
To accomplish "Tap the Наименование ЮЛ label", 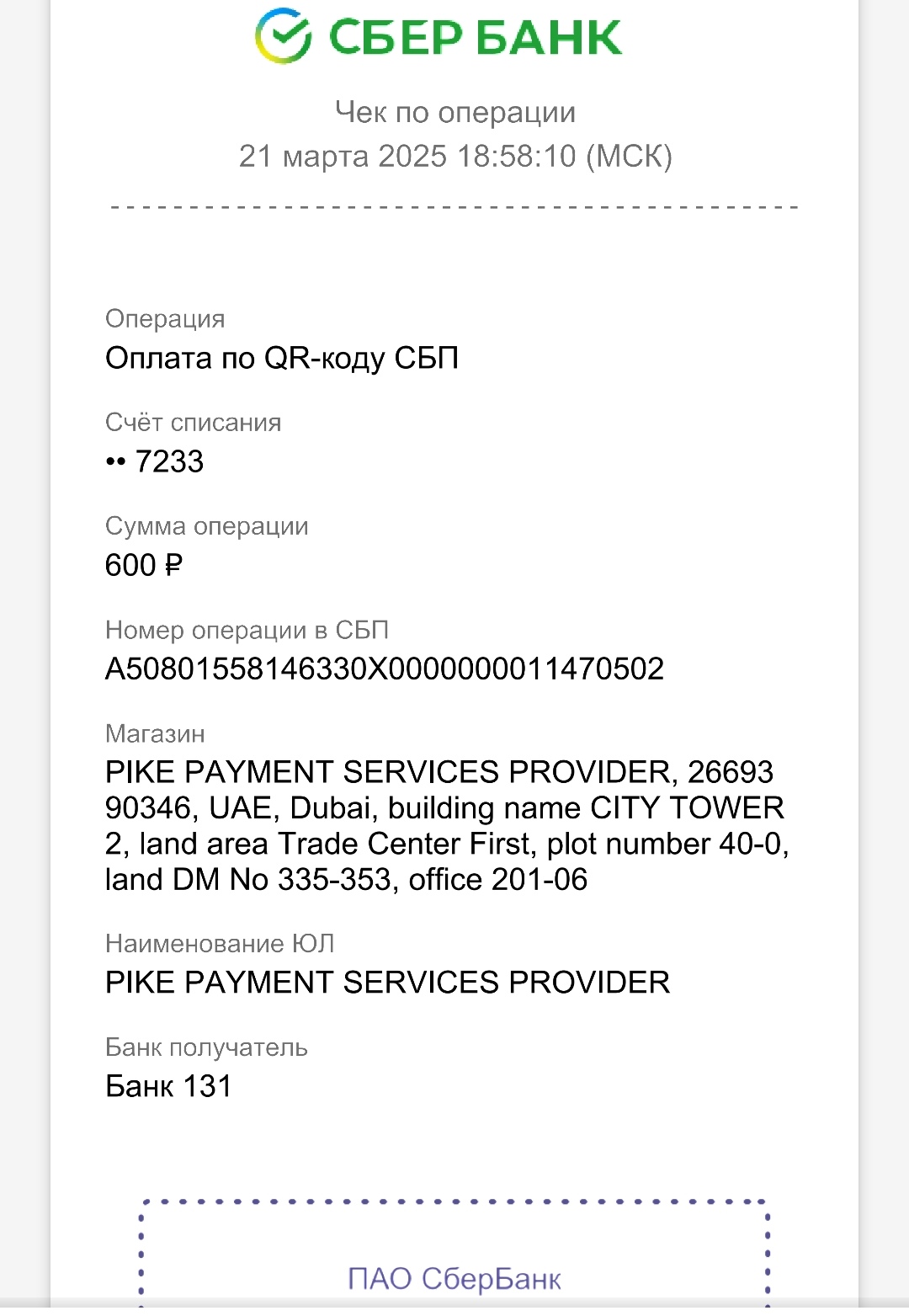I will click(x=220, y=944).
